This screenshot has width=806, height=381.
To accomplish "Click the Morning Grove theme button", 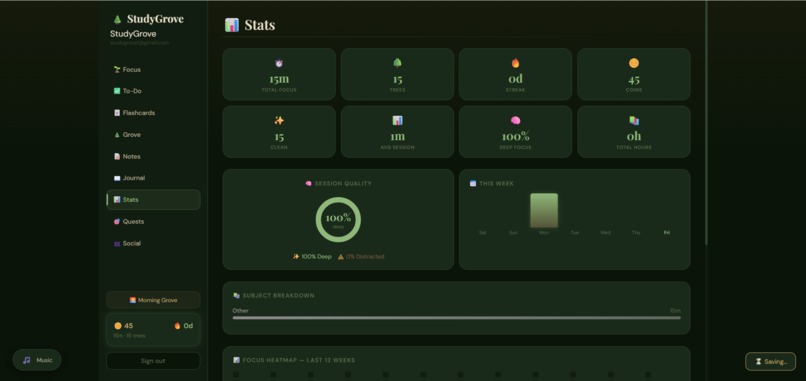I will pos(153,300).
